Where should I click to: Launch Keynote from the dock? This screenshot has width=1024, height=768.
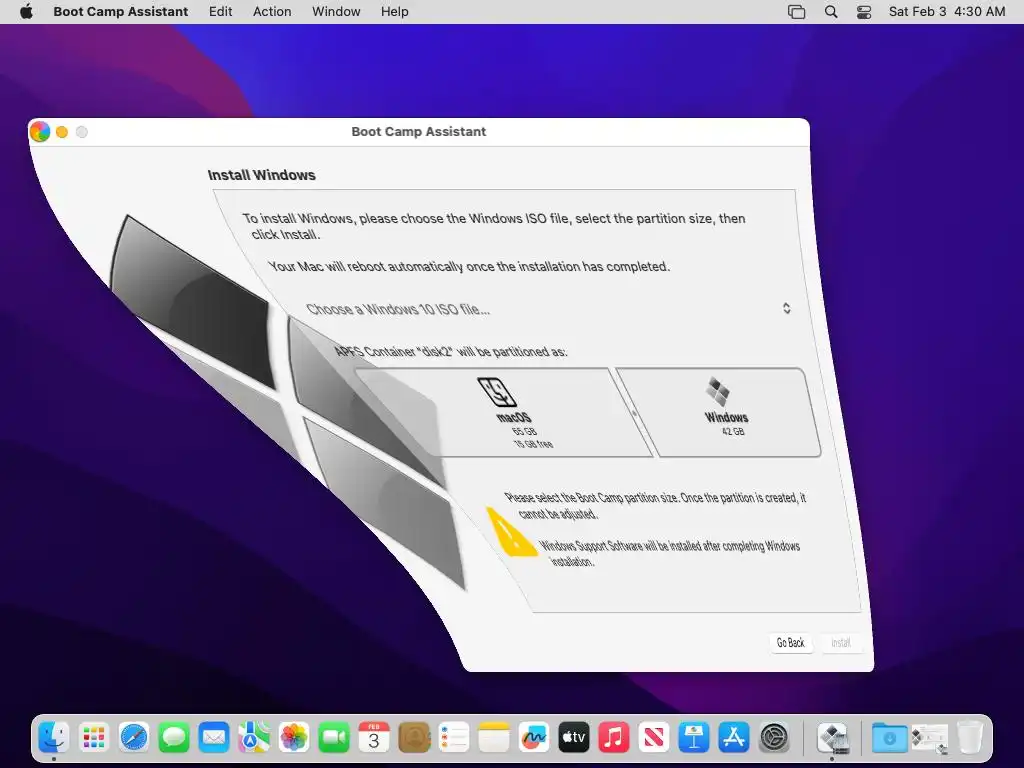pyautogui.click(x=694, y=738)
